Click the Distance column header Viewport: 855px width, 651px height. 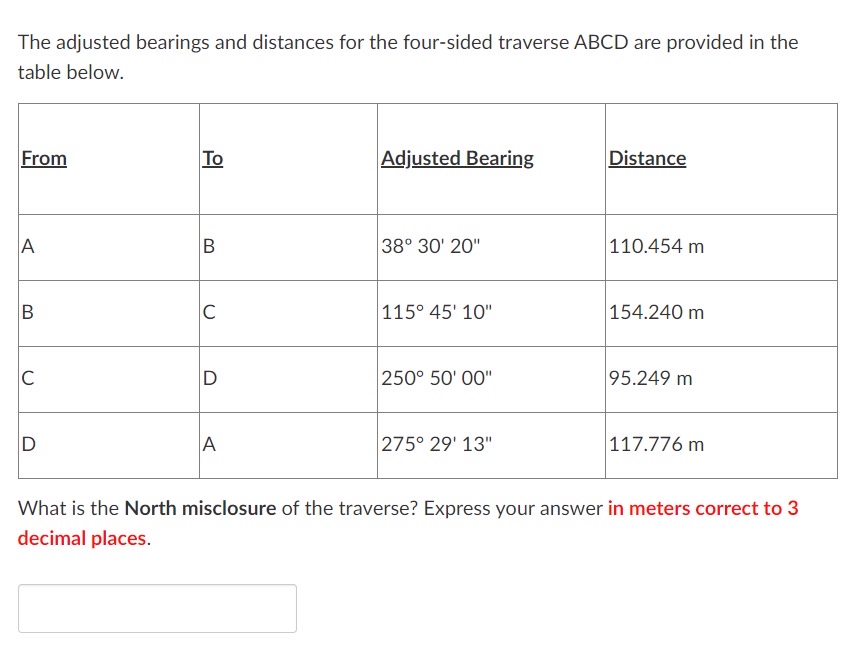pos(647,158)
